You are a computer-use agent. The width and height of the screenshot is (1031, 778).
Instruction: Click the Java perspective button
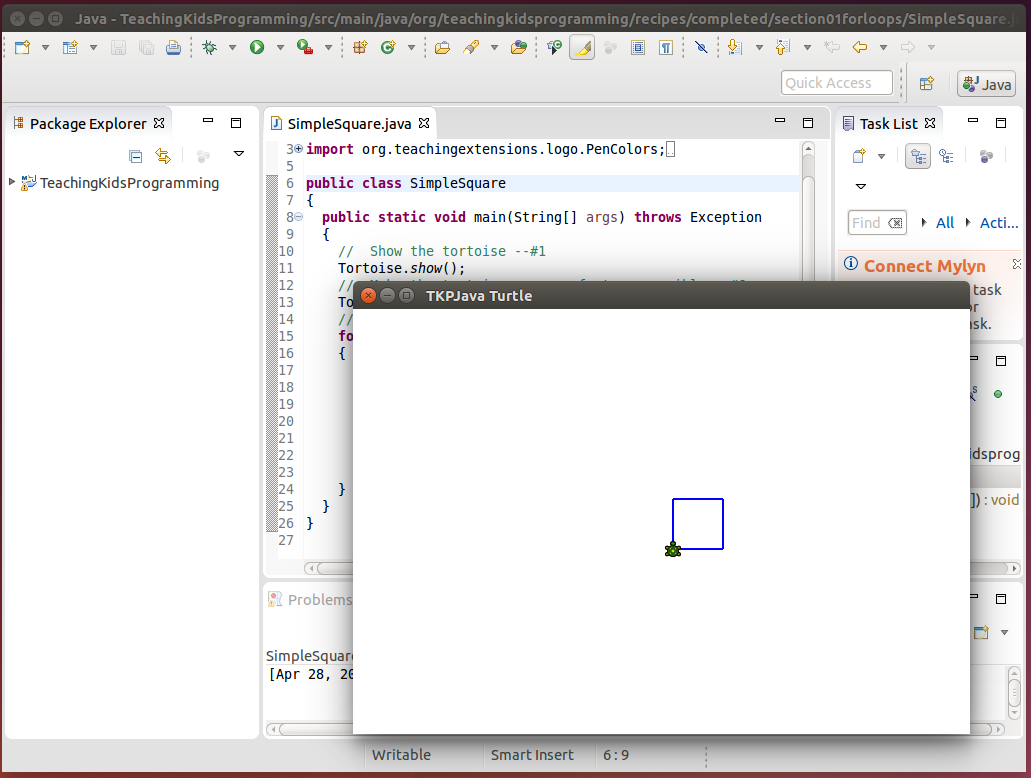click(986, 84)
